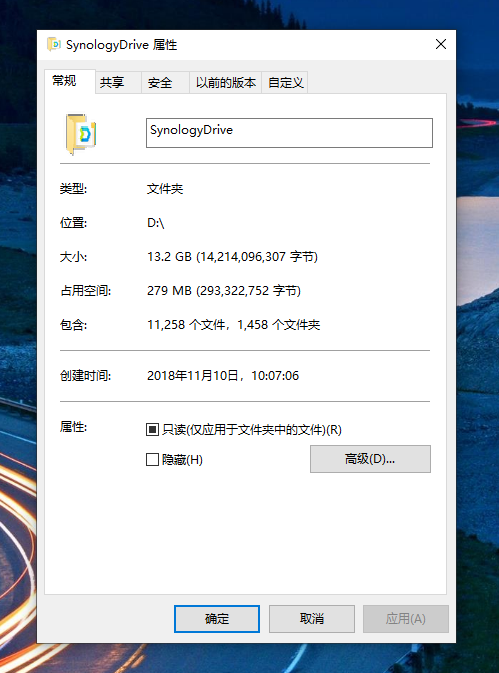This screenshot has height=673, width=499.
Task: Confirm with the 确定 button
Action: (x=217, y=618)
